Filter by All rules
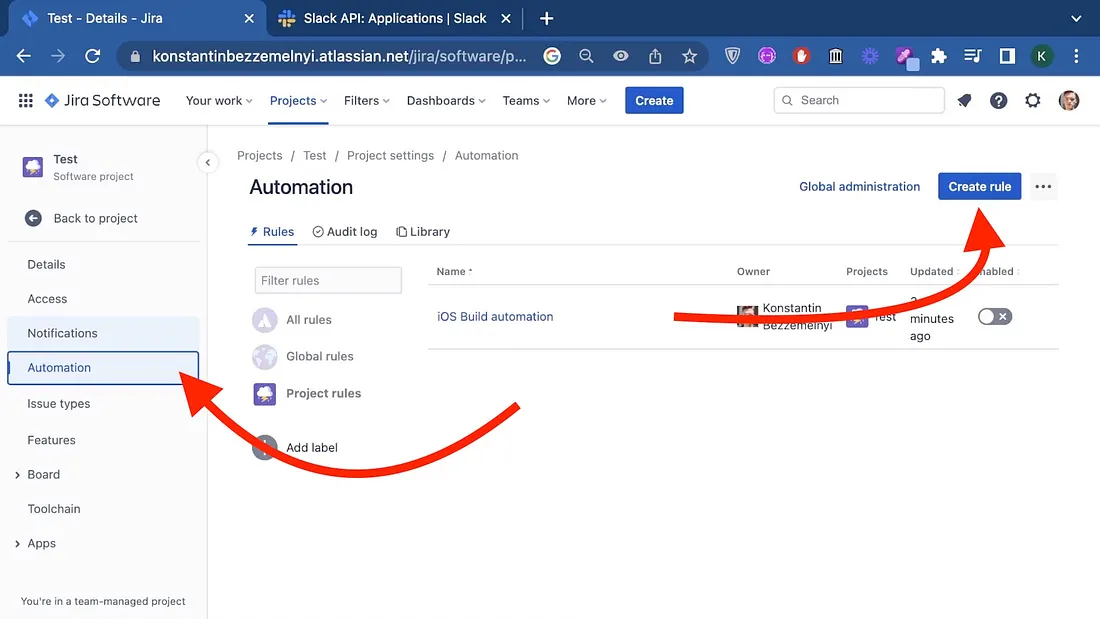The width and height of the screenshot is (1100, 619). 309,320
